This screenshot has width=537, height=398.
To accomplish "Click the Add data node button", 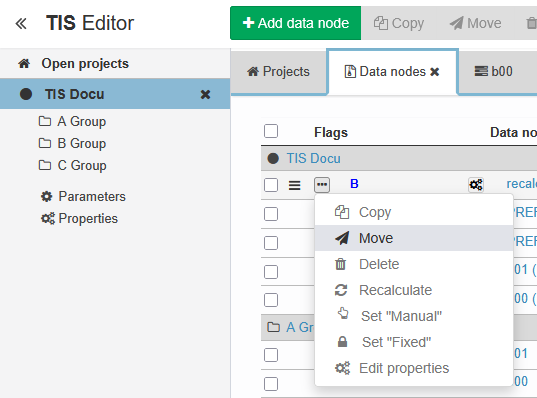I will tap(296, 23).
